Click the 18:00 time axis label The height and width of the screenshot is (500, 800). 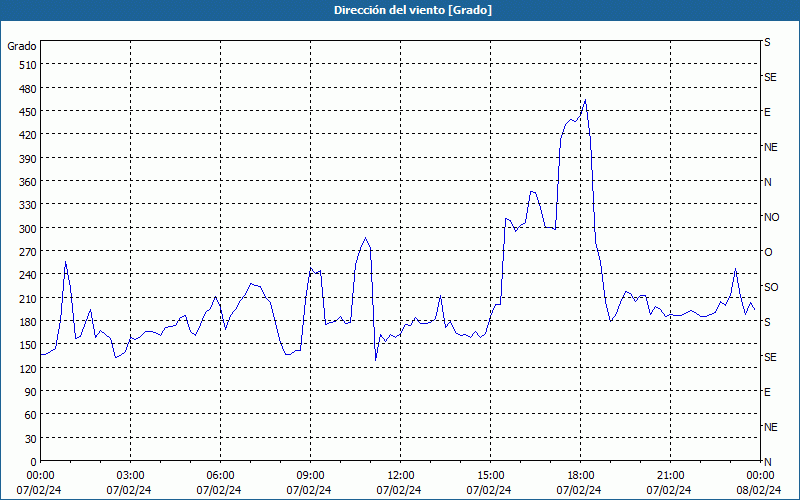(581, 475)
